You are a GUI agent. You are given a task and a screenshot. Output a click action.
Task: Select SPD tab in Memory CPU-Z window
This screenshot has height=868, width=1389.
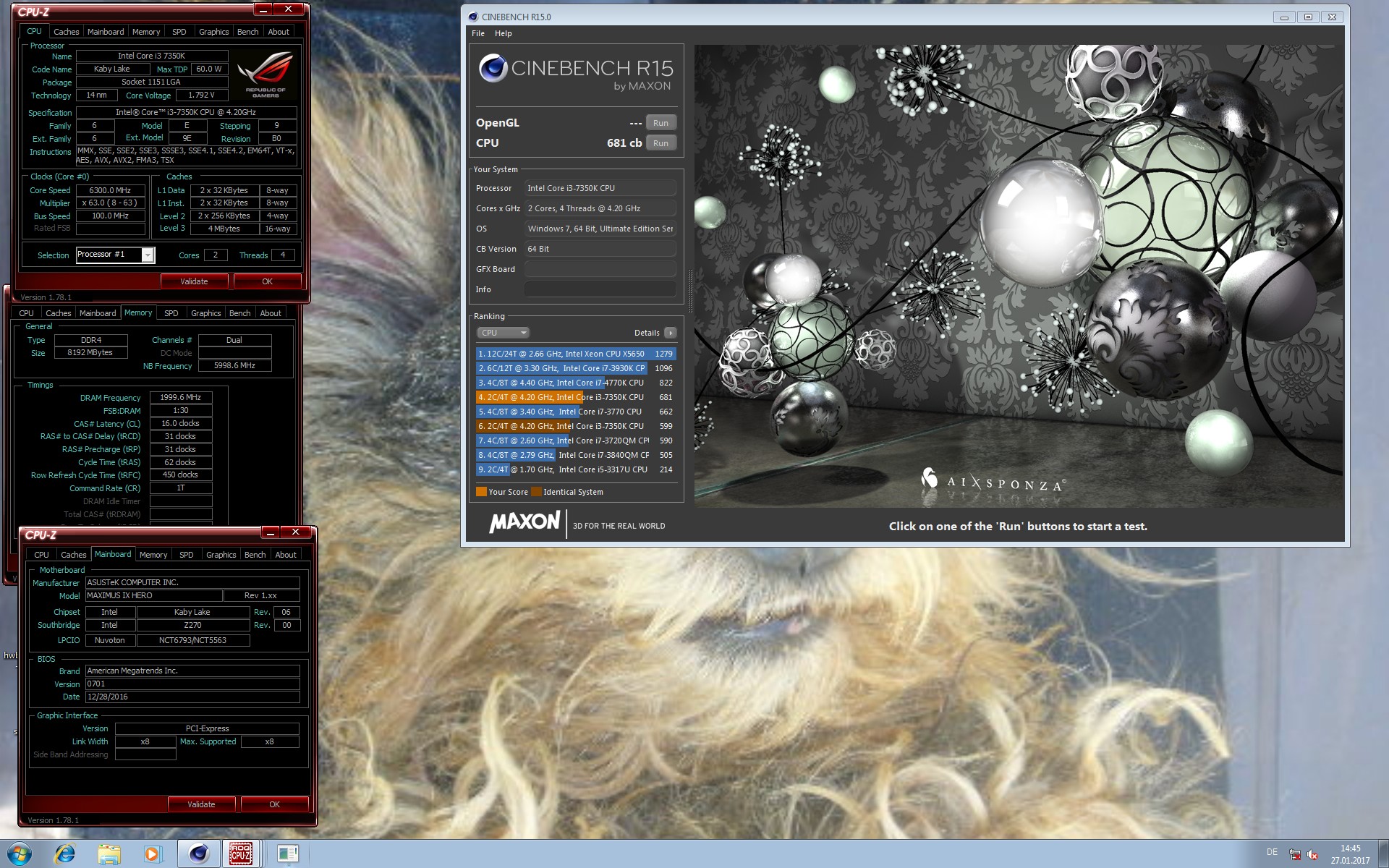click(x=171, y=313)
